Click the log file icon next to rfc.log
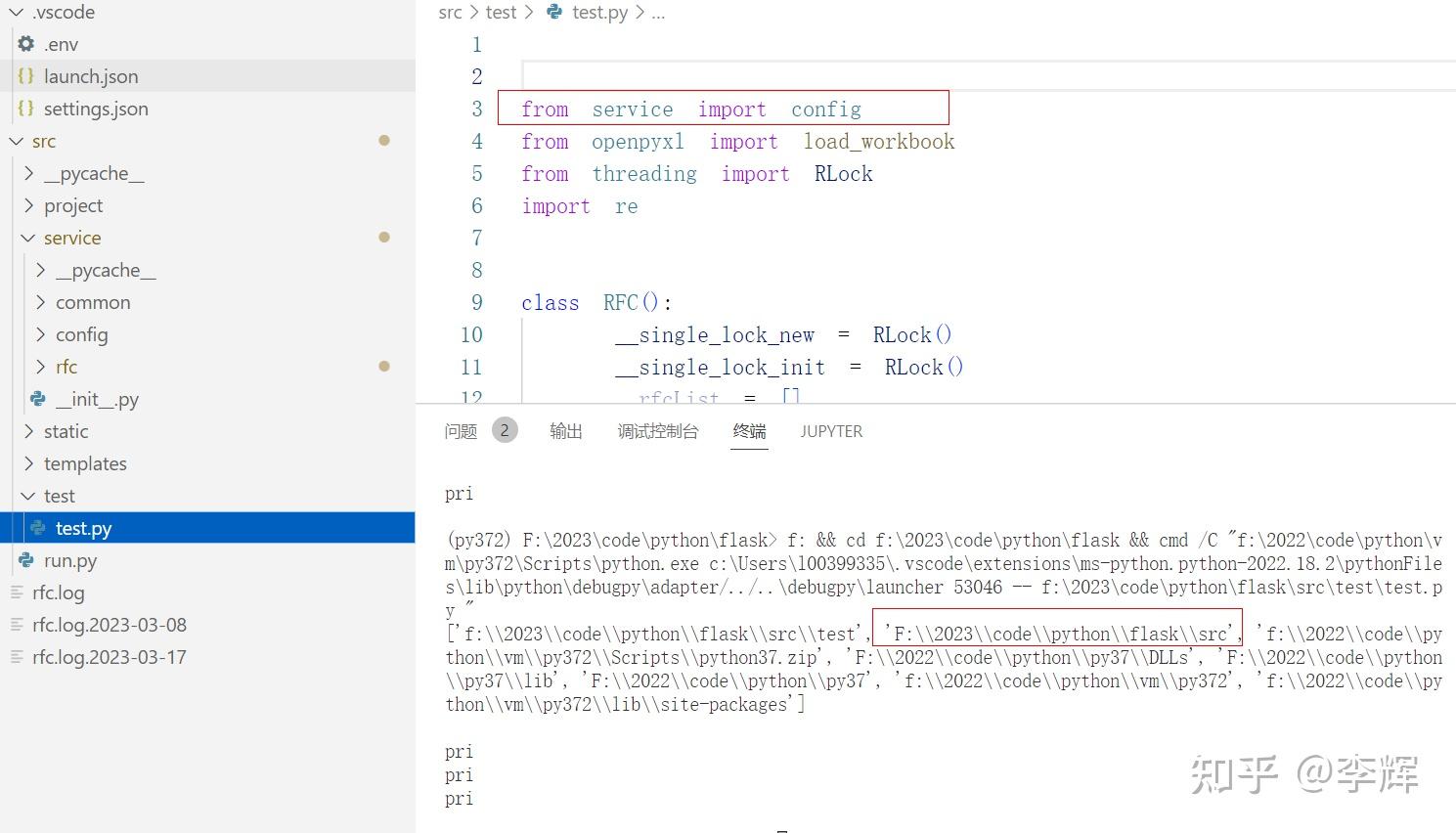Viewport: 1456px width, 833px height. [x=16, y=592]
